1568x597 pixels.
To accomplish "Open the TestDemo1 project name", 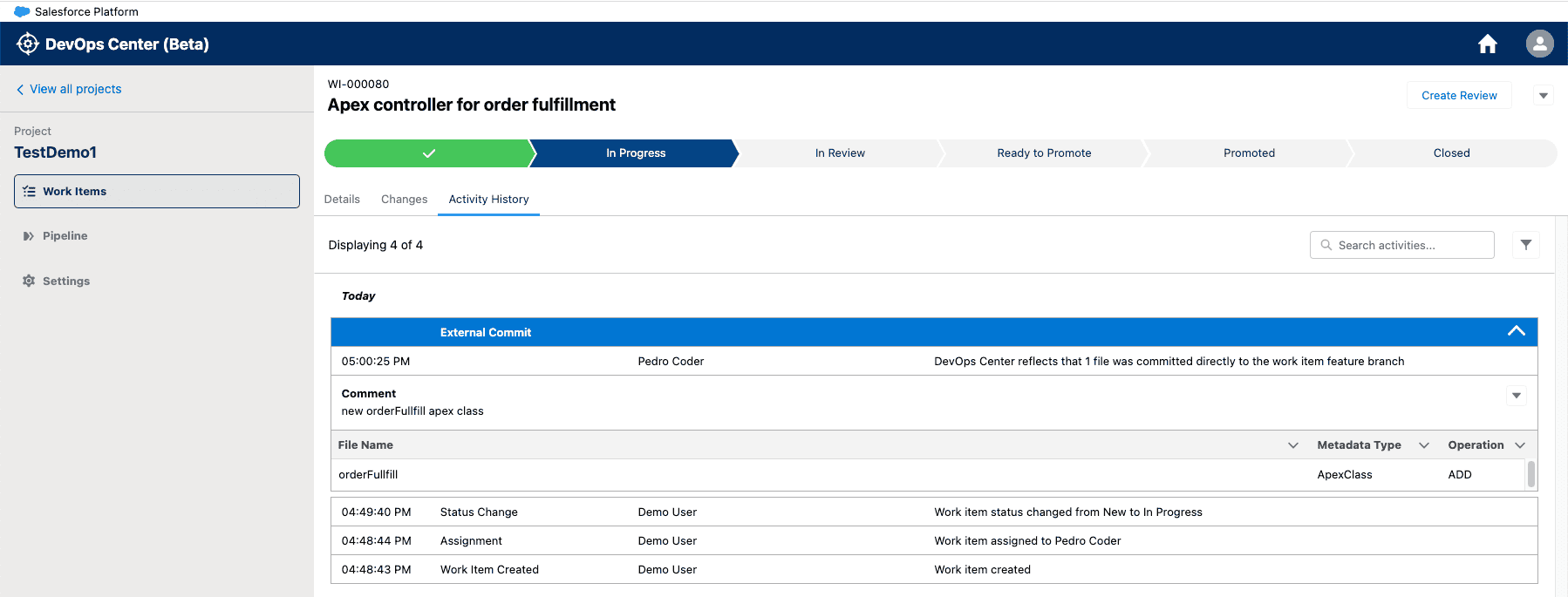I will (x=55, y=153).
